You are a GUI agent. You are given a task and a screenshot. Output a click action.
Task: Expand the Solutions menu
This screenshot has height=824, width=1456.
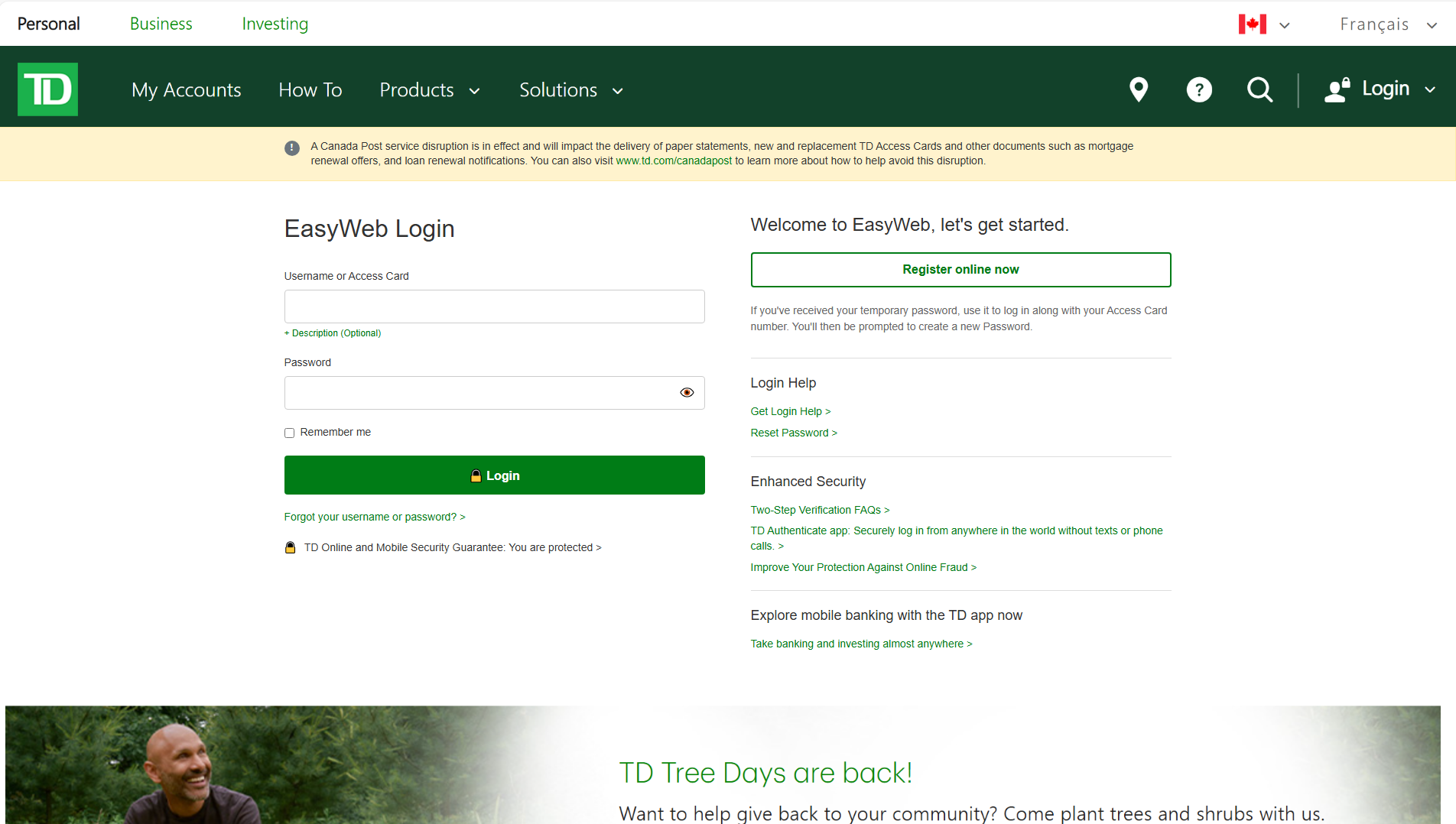[571, 90]
